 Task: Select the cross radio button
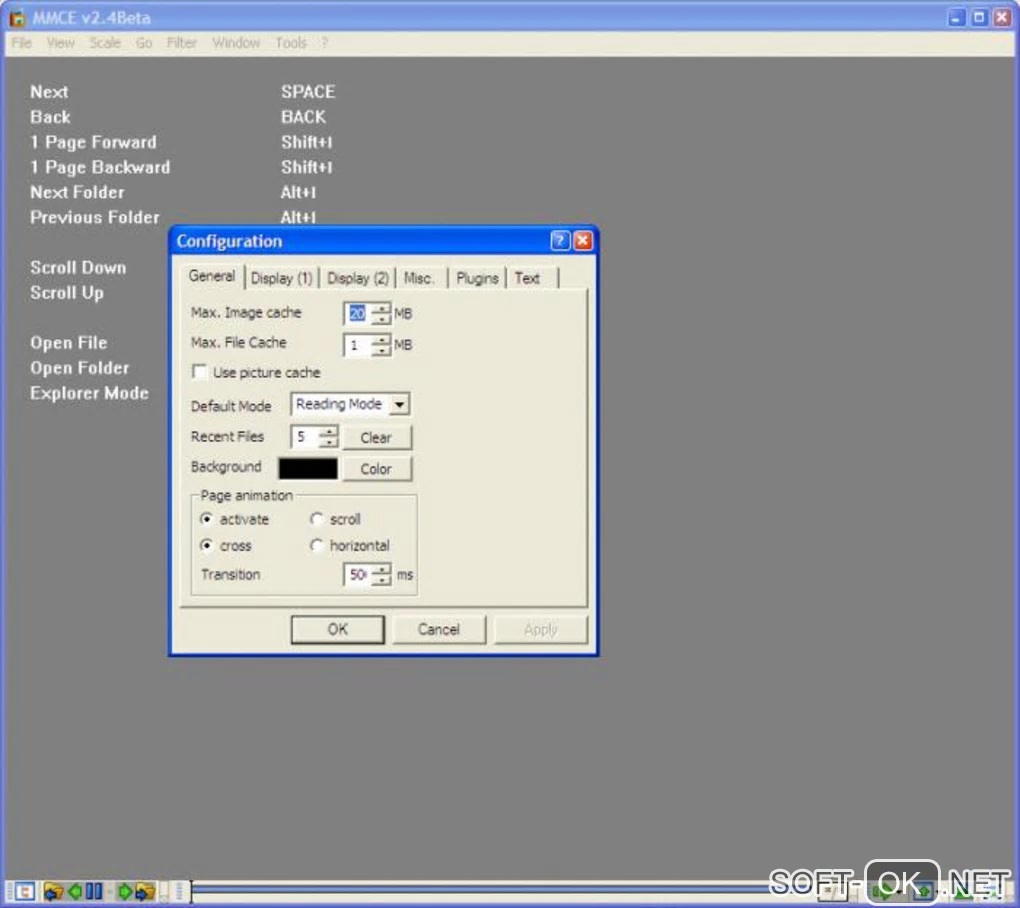(x=206, y=545)
